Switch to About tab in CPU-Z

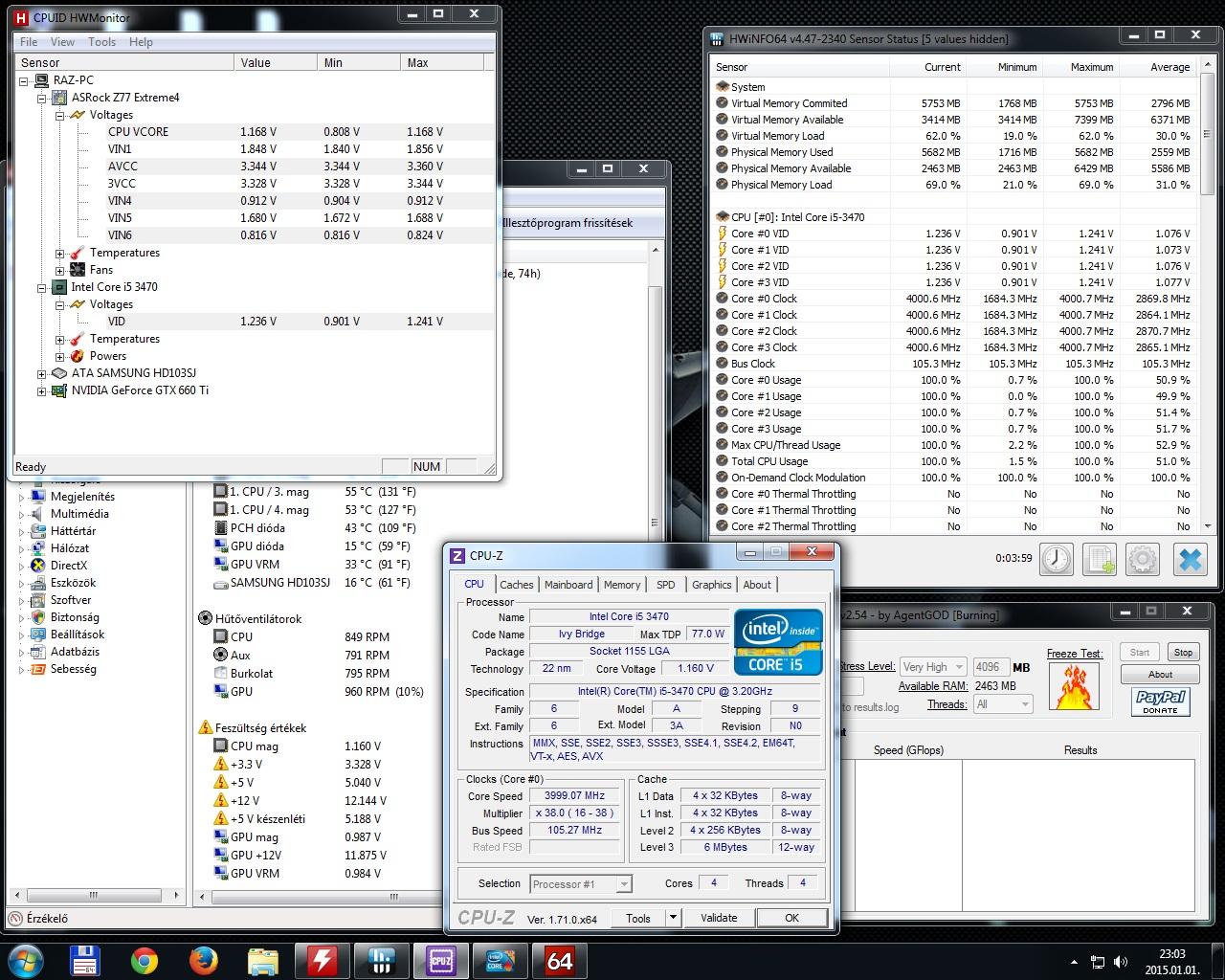(x=757, y=585)
